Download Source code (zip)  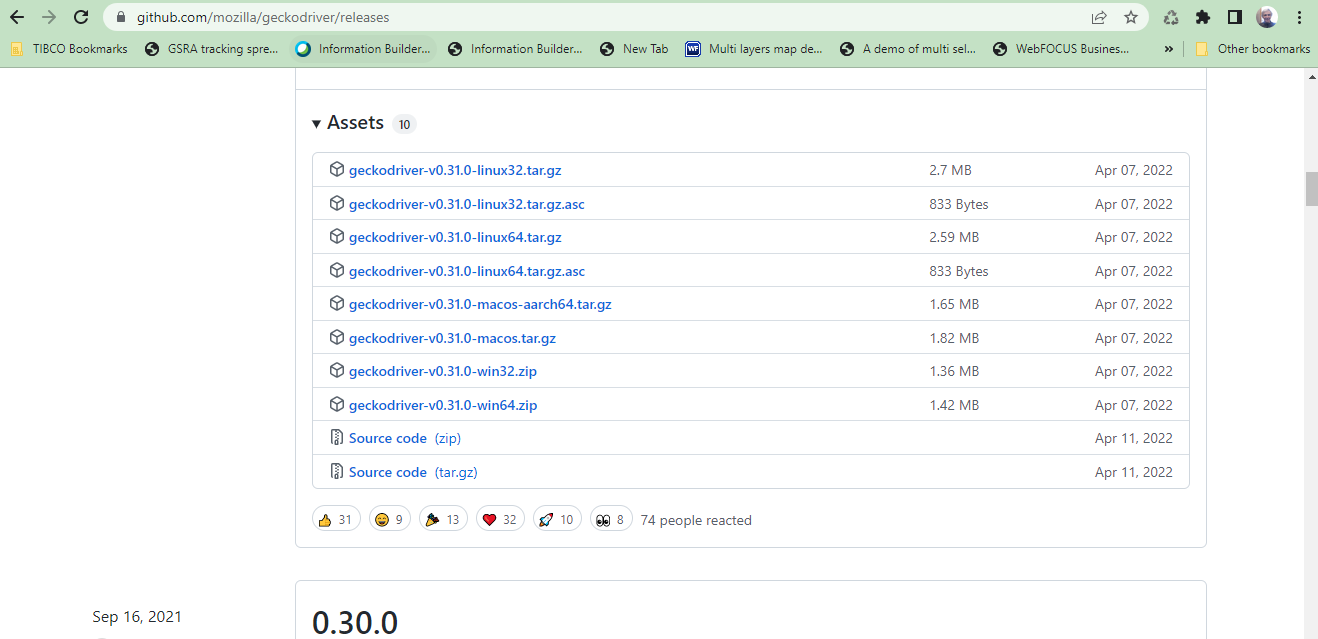coord(405,438)
